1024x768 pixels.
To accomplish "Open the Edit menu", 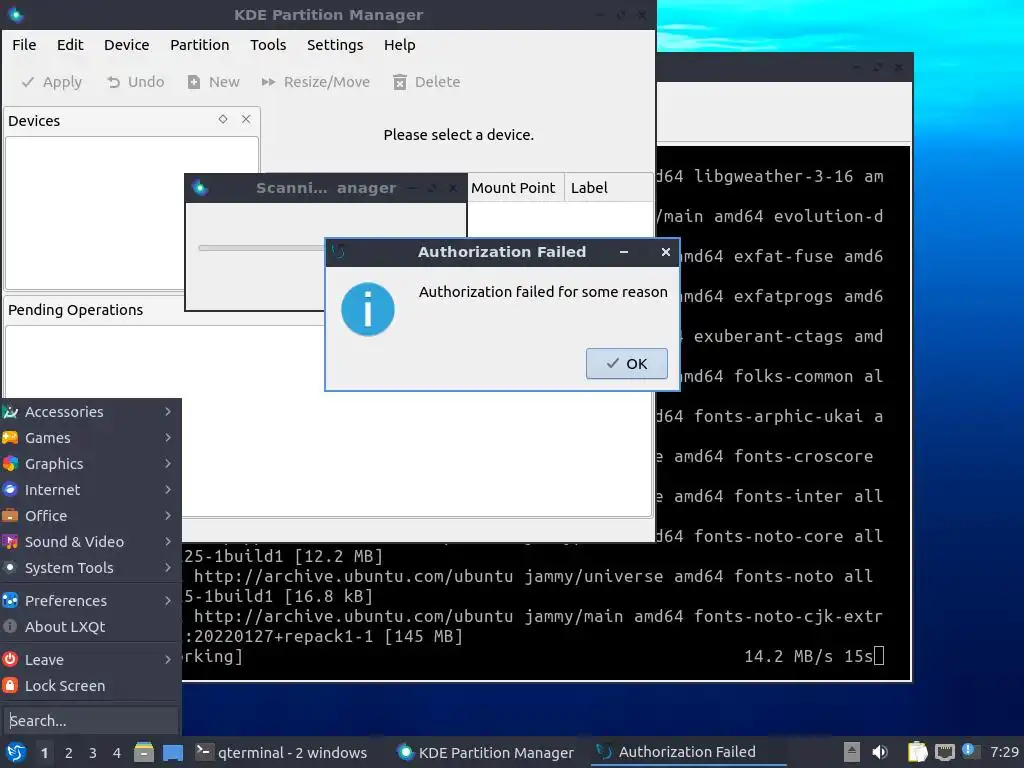I will 70,45.
